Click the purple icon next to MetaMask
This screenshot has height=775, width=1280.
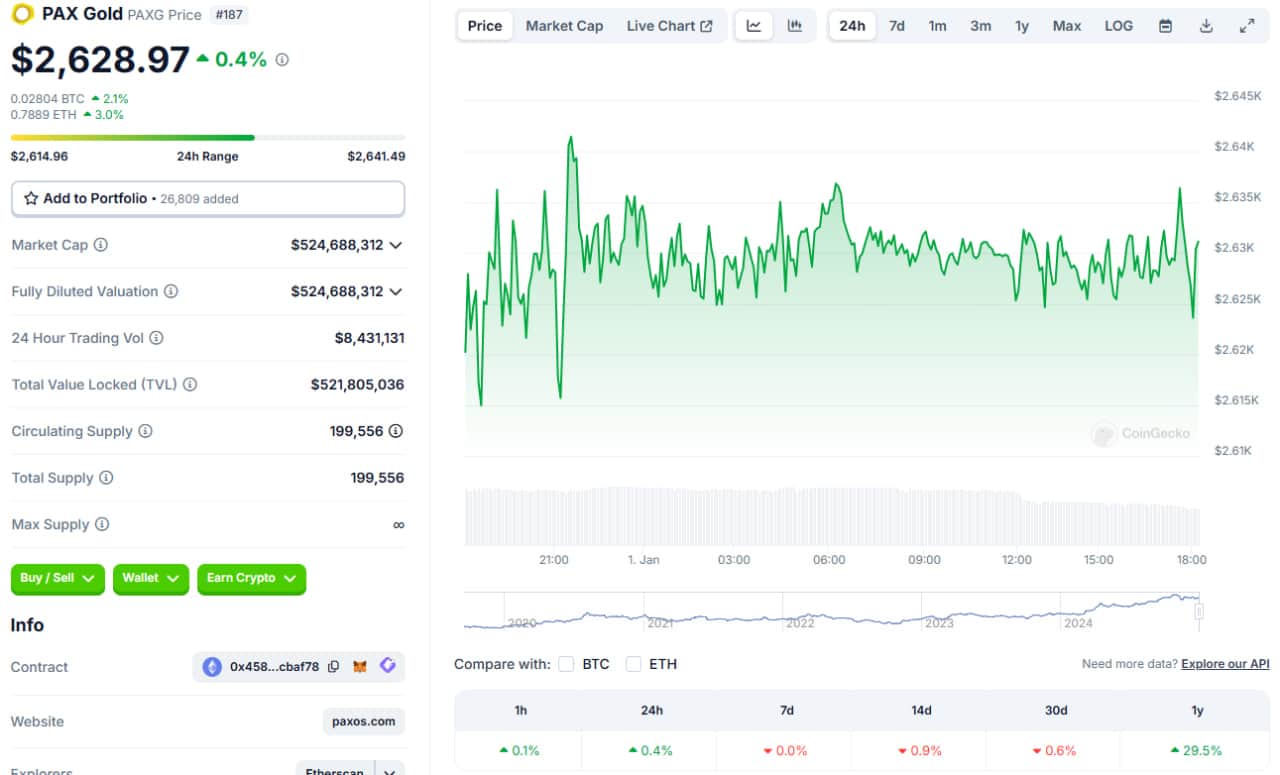pyautogui.click(x=387, y=666)
